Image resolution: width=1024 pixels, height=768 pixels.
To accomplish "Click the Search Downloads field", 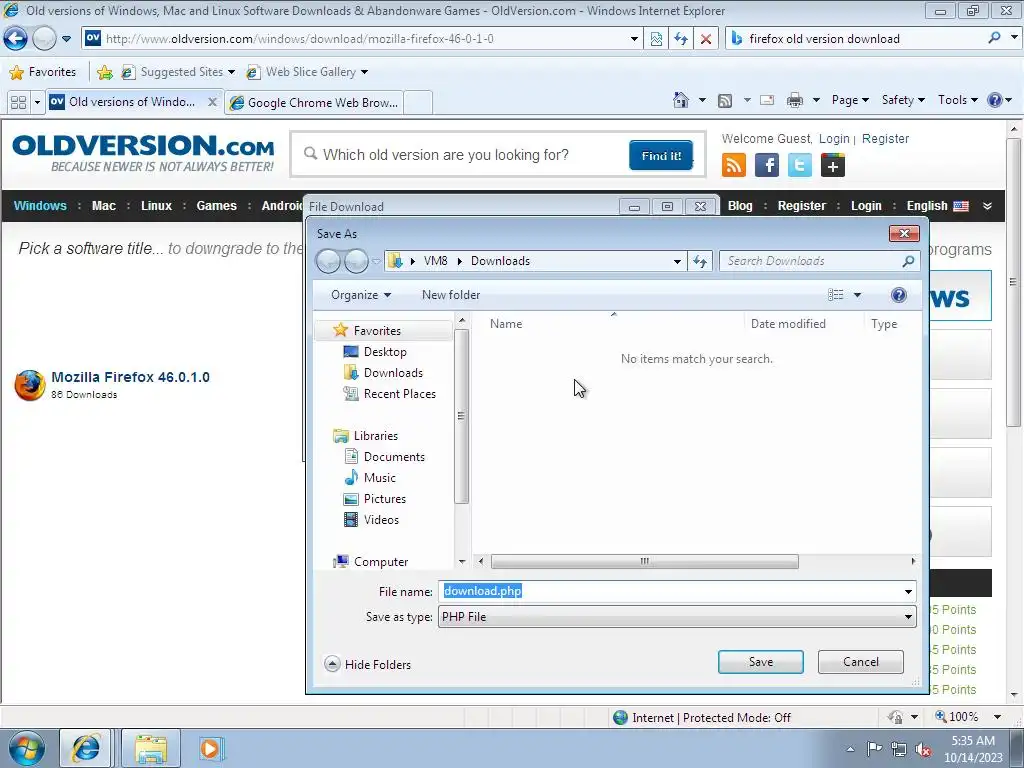I will [820, 261].
